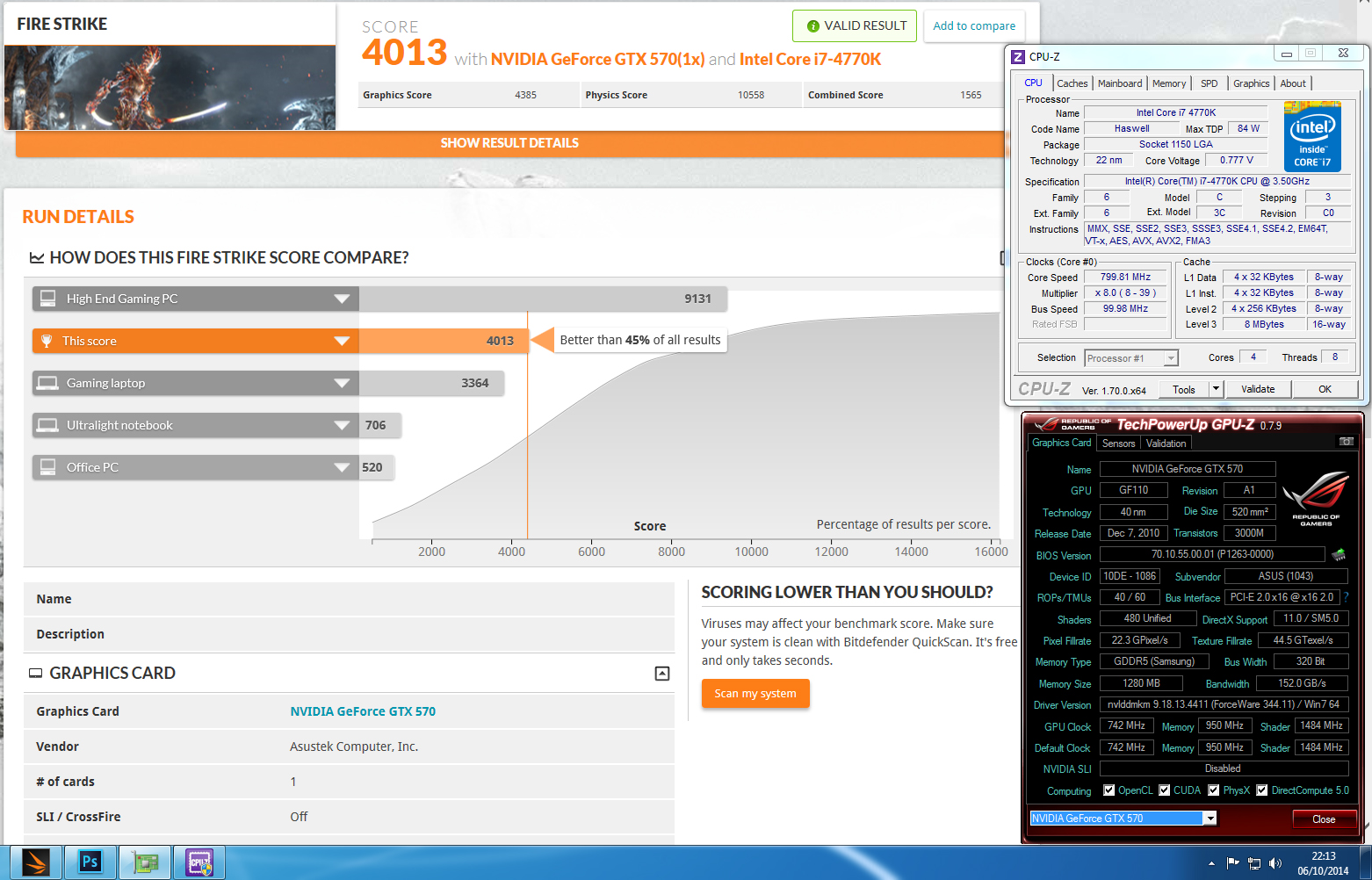Click the Bus Interface question mark icon
Viewport: 1372px width, 880px height.
coord(1346,597)
